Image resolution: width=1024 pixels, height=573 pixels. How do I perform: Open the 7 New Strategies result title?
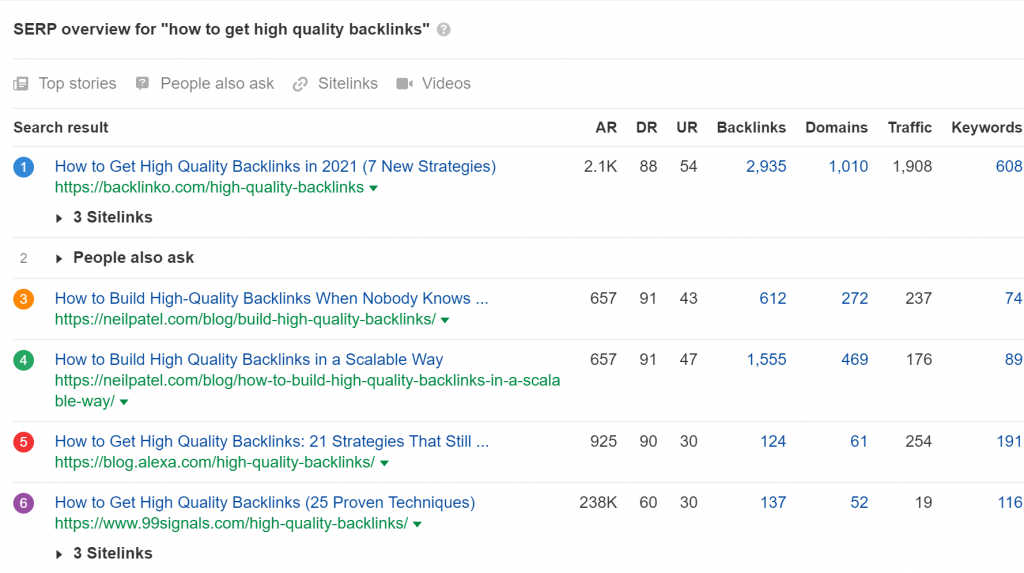(x=275, y=166)
